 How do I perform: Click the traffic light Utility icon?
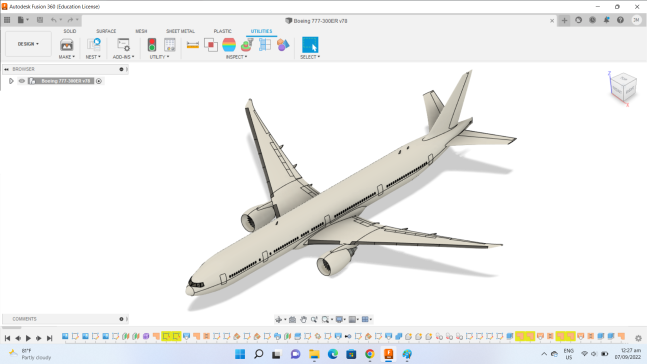152,45
